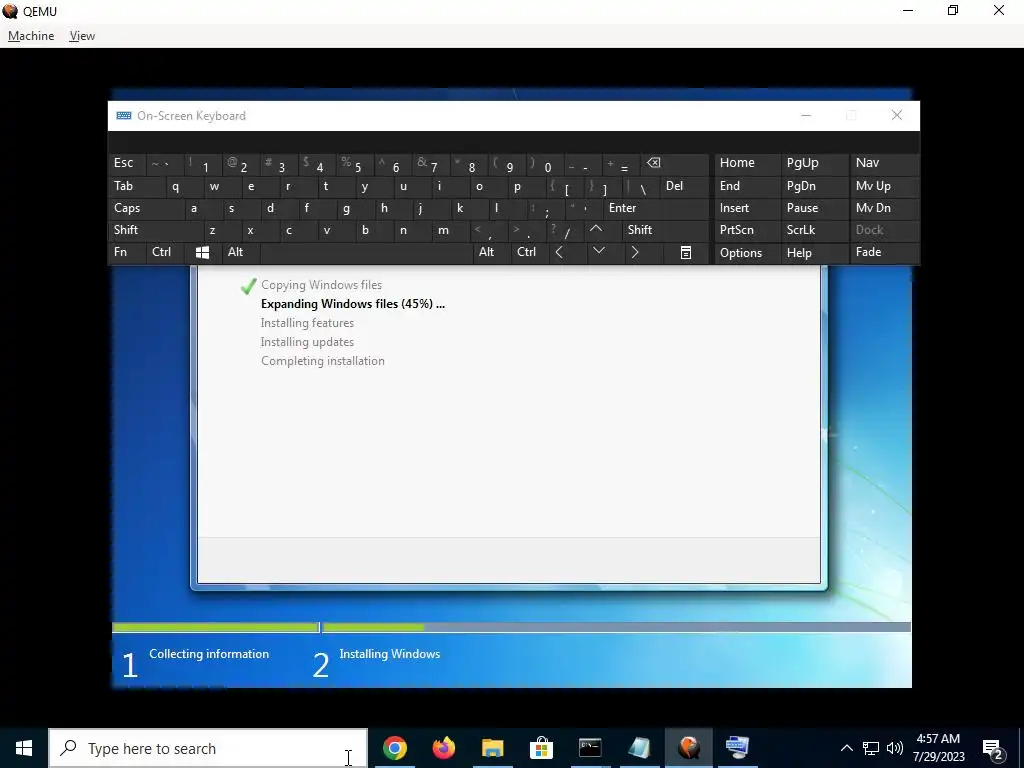Image resolution: width=1024 pixels, height=768 pixels.
Task: Click the PgUp key
Action: click(814, 164)
